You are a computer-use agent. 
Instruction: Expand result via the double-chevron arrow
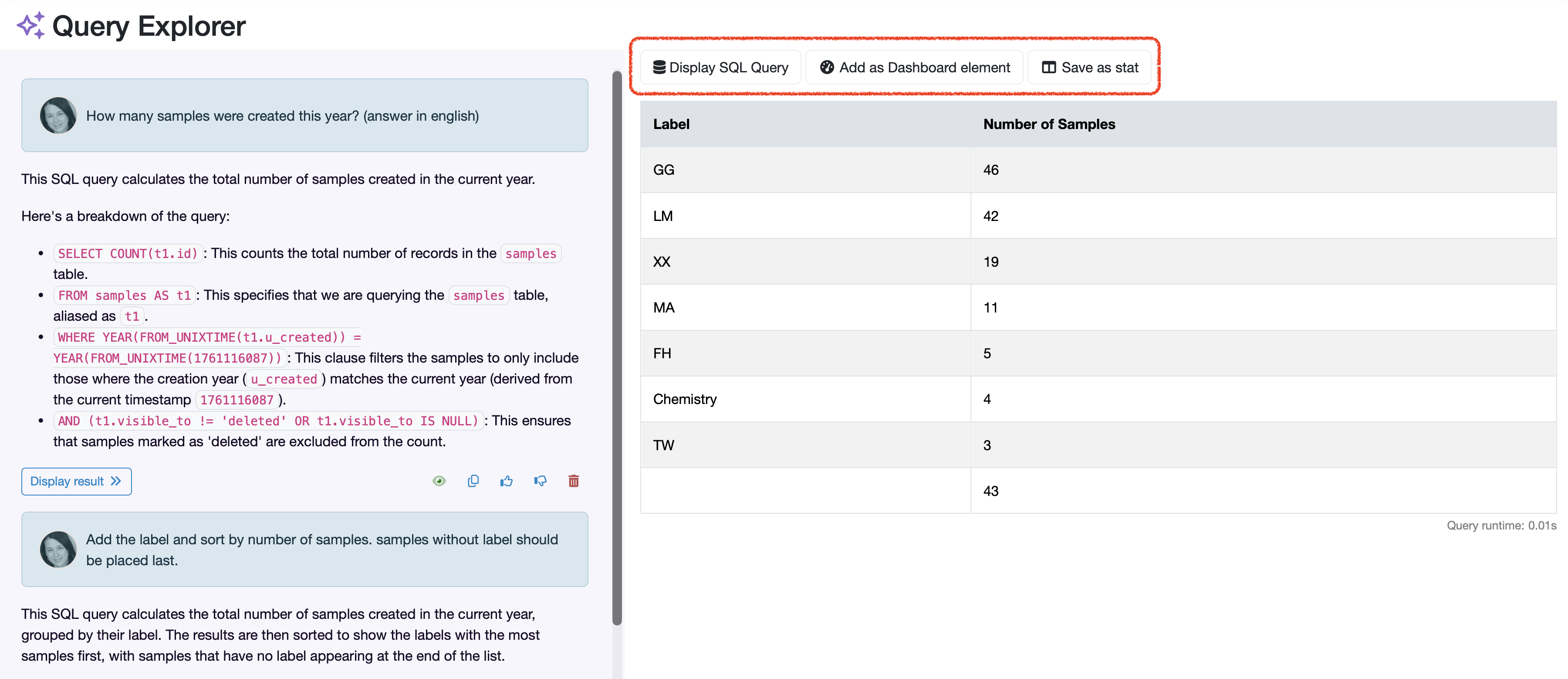point(116,481)
